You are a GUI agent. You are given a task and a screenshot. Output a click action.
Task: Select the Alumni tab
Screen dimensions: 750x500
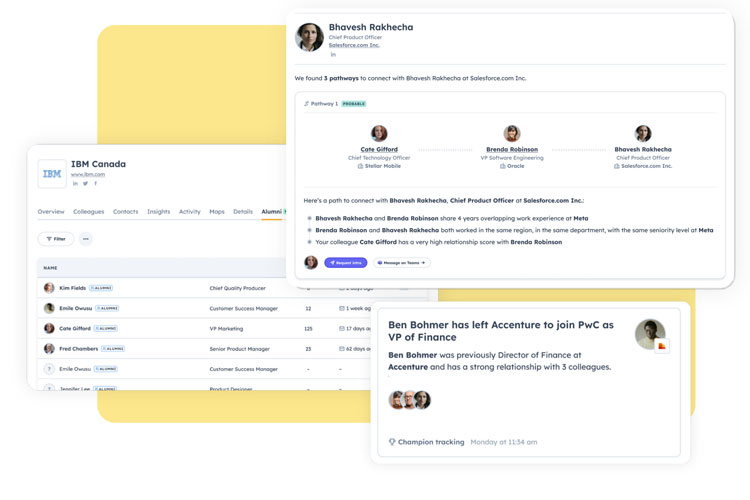(271, 211)
